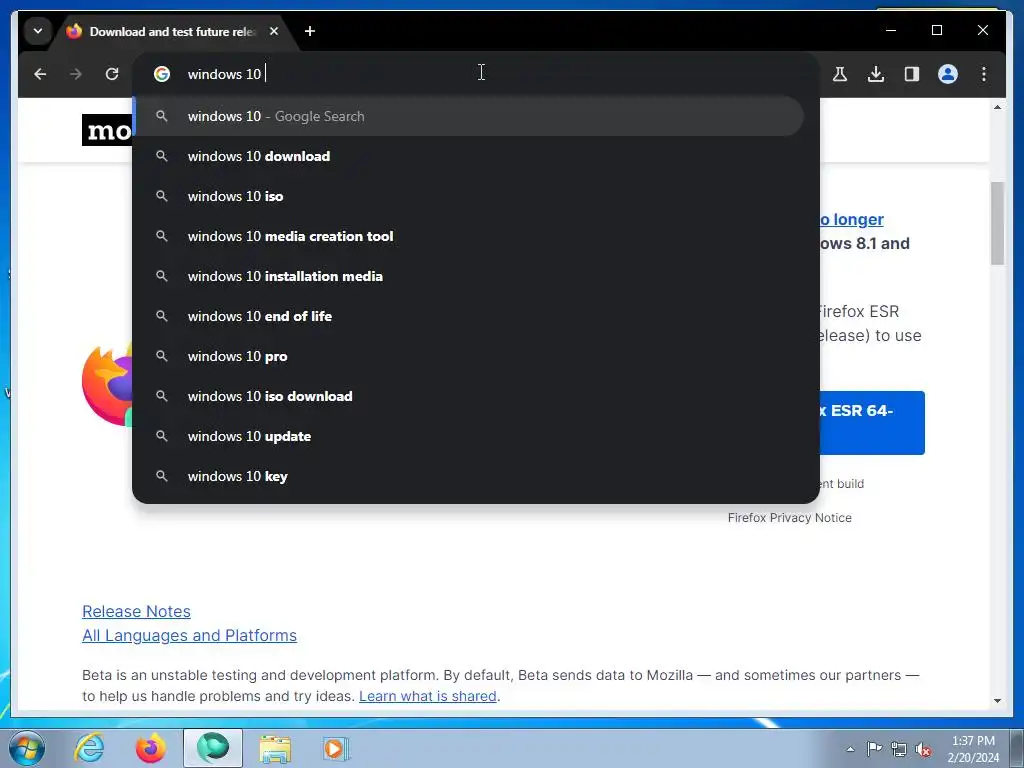Go back using the browser back arrow
Image resolution: width=1024 pixels, height=768 pixels.
[40, 74]
